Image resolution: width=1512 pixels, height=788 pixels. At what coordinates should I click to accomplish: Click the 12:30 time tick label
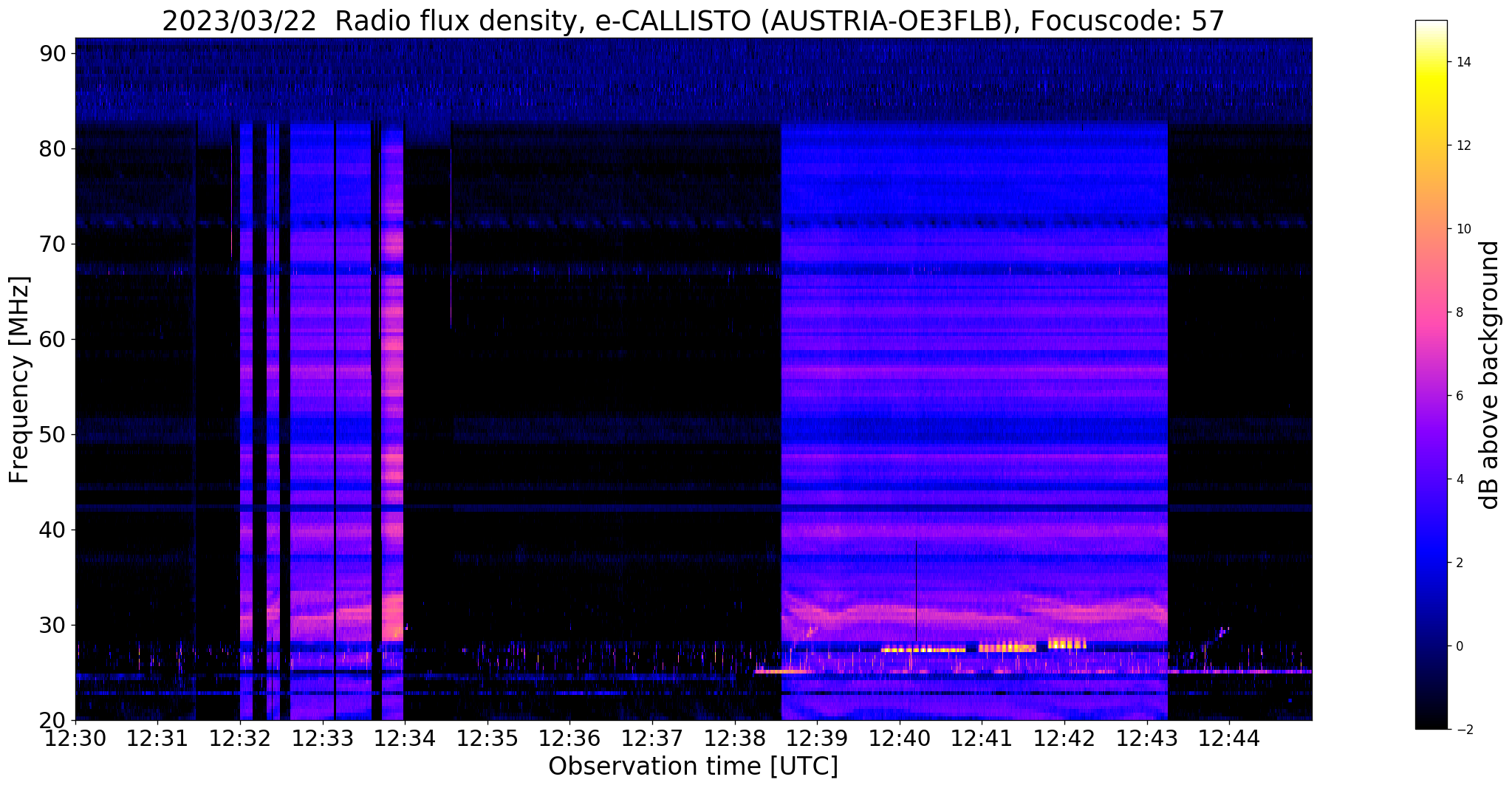tap(75, 738)
